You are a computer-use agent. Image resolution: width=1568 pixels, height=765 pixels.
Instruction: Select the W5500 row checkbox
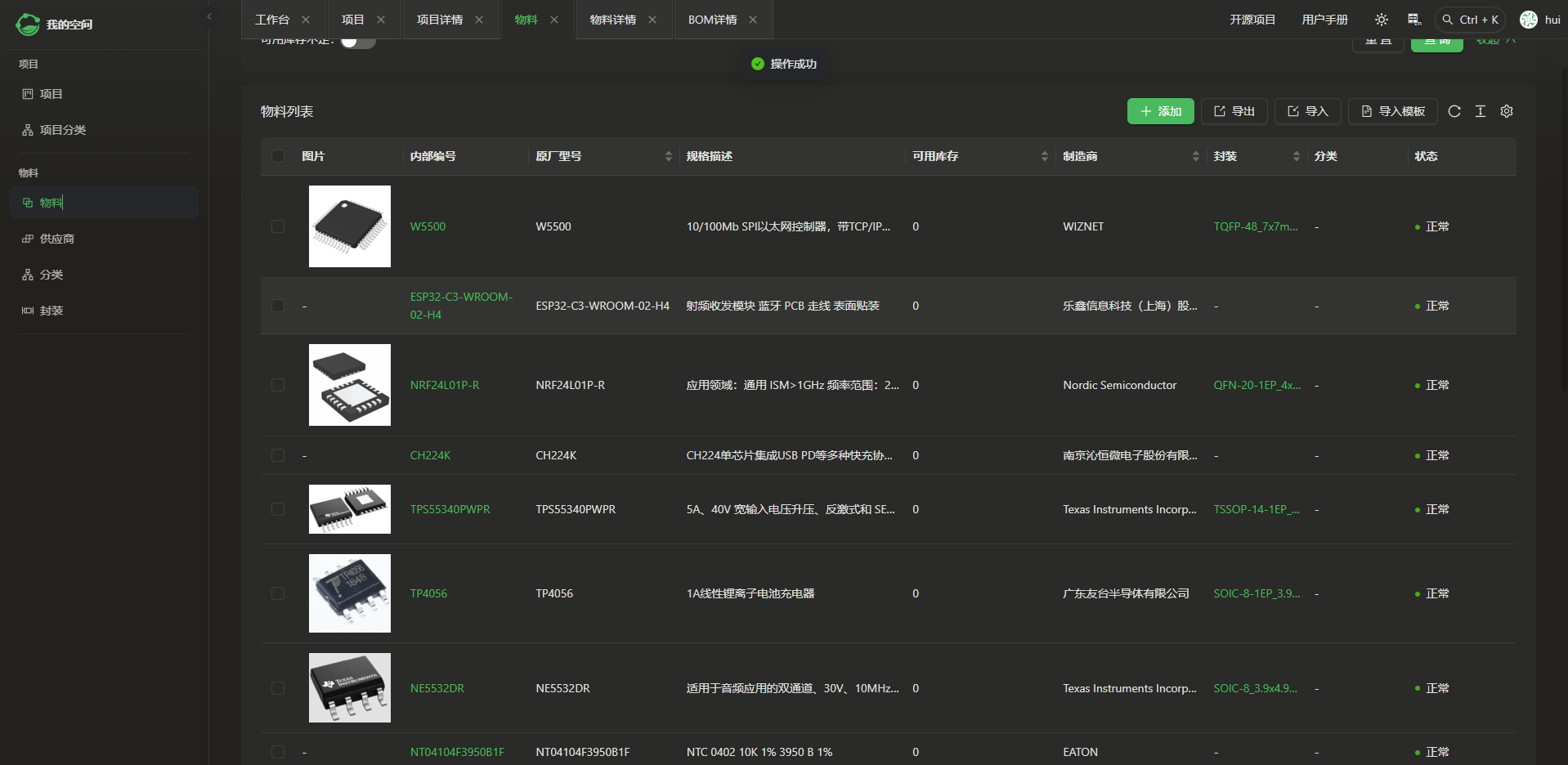[278, 226]
